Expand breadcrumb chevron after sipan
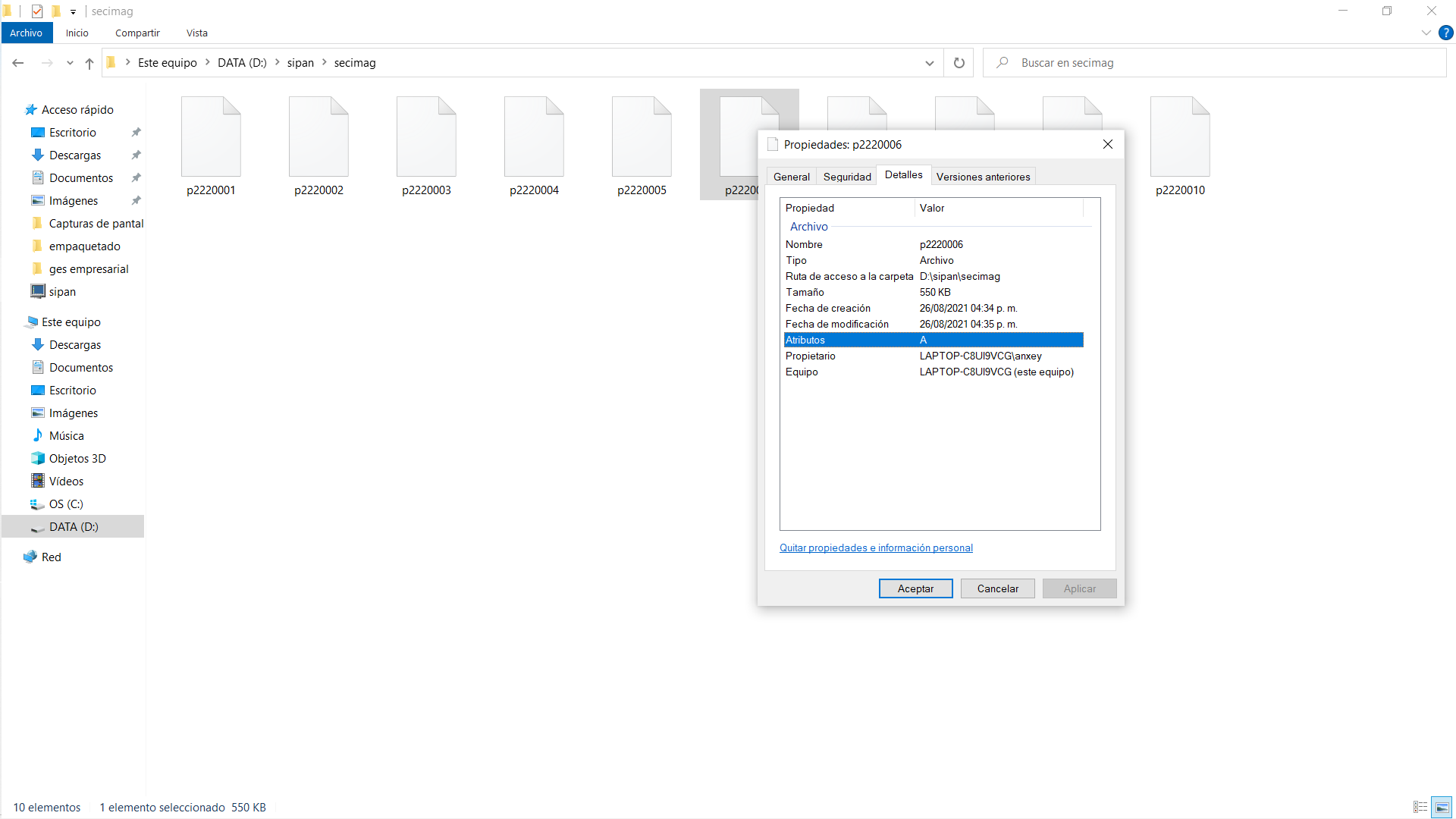Image resolution: width=1456 pixels, height=819 pixels. pyautogui.click(x=325, y=63)
